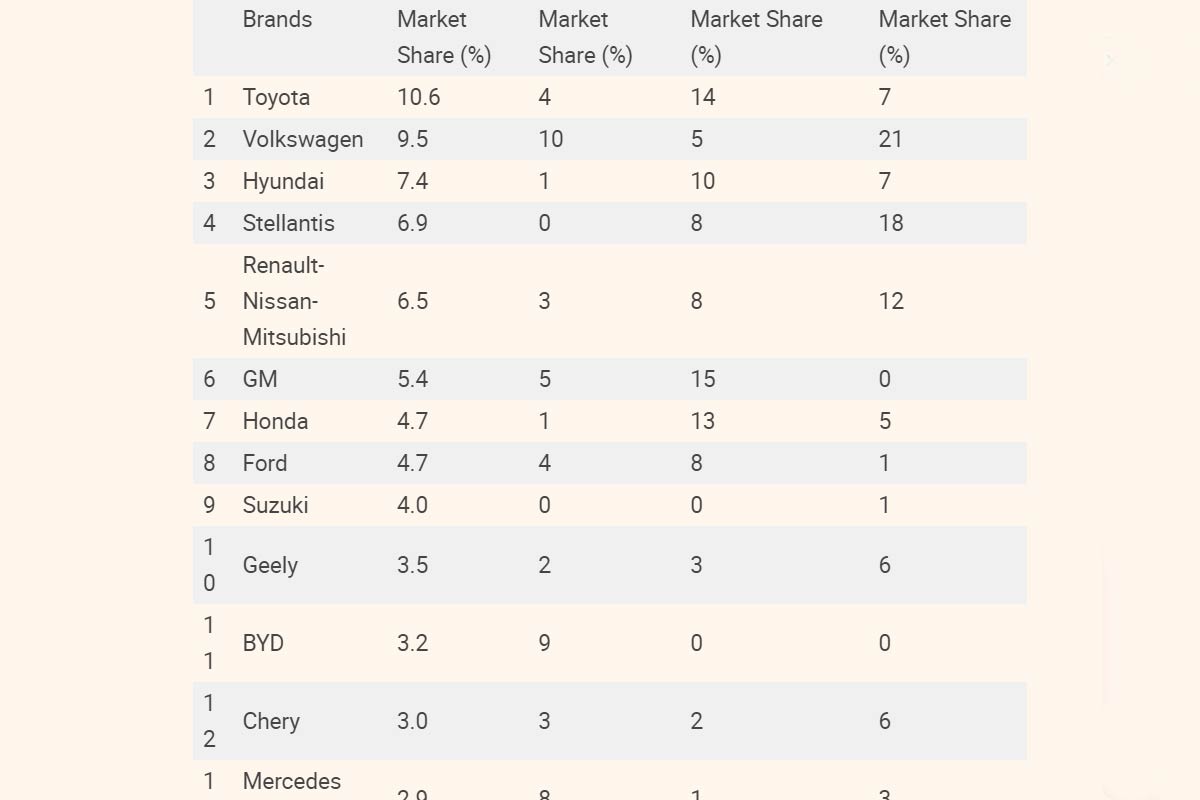The width and height of the screenshot is (1200, 800).
Task: Click Stellantis's 18 value in last column
Action: coord(890,224)
